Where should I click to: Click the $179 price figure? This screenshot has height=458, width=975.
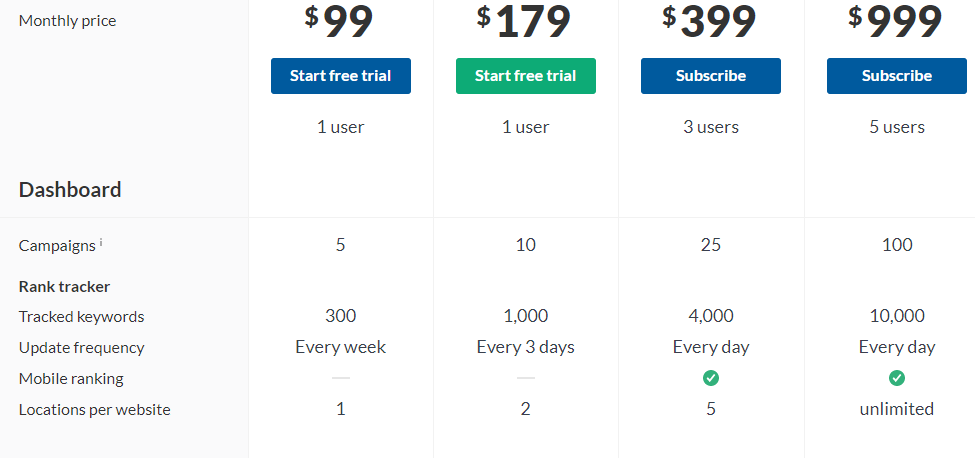pos(524,22)
